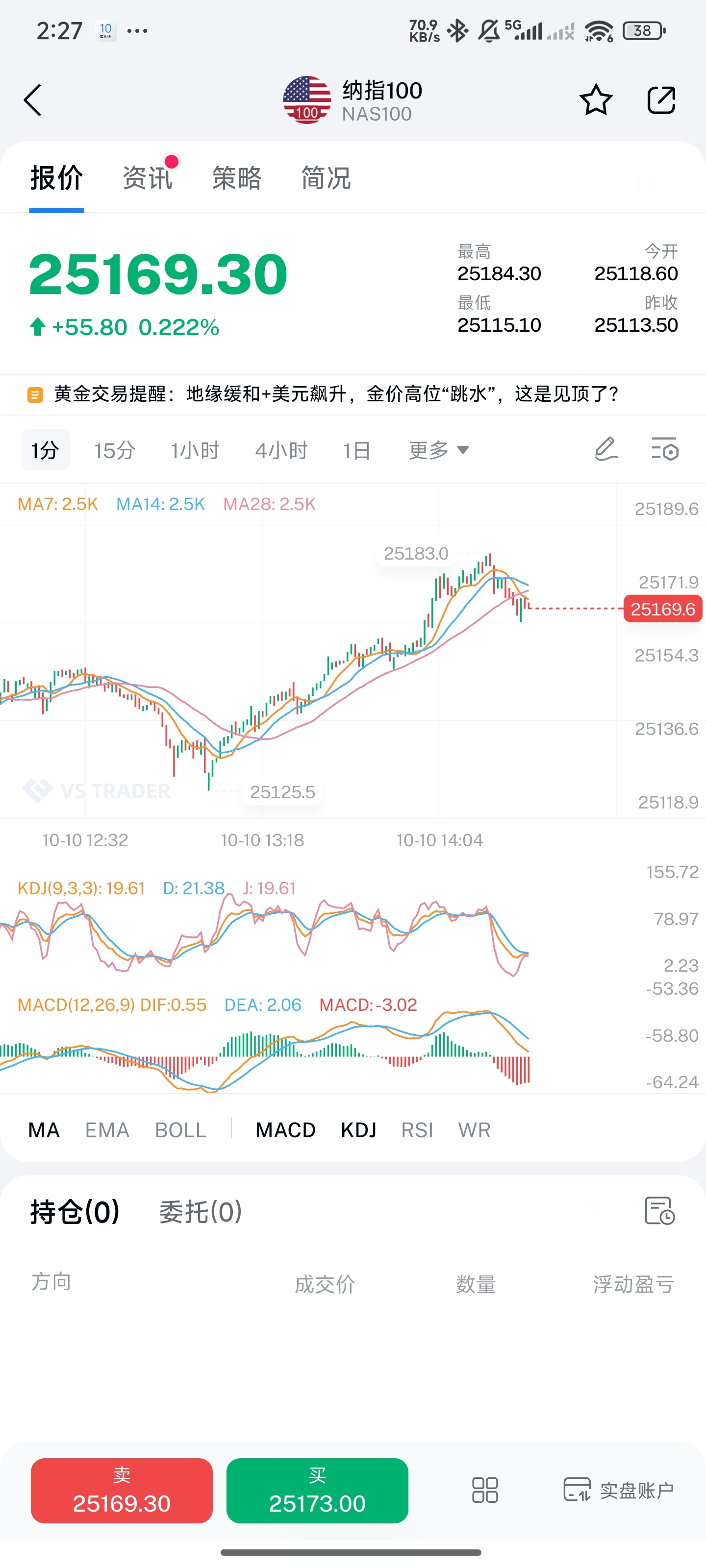Enable the RSI sub-chart indicator
The width and height of the screenshot is (706, 1568).
[417, 1130]
